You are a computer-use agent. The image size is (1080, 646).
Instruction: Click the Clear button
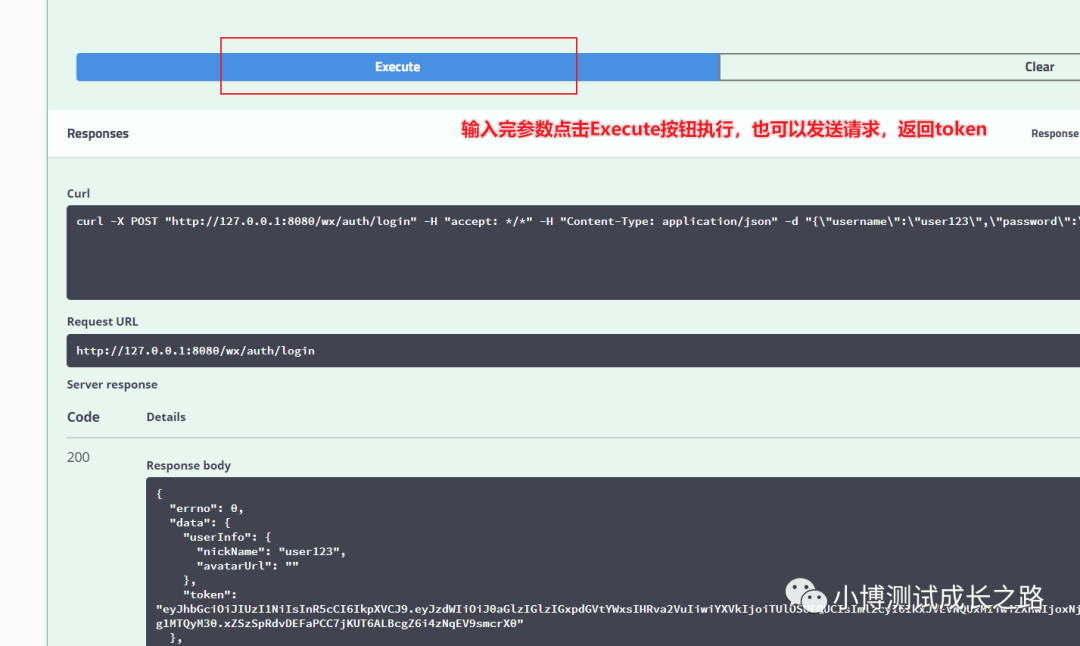900,67
